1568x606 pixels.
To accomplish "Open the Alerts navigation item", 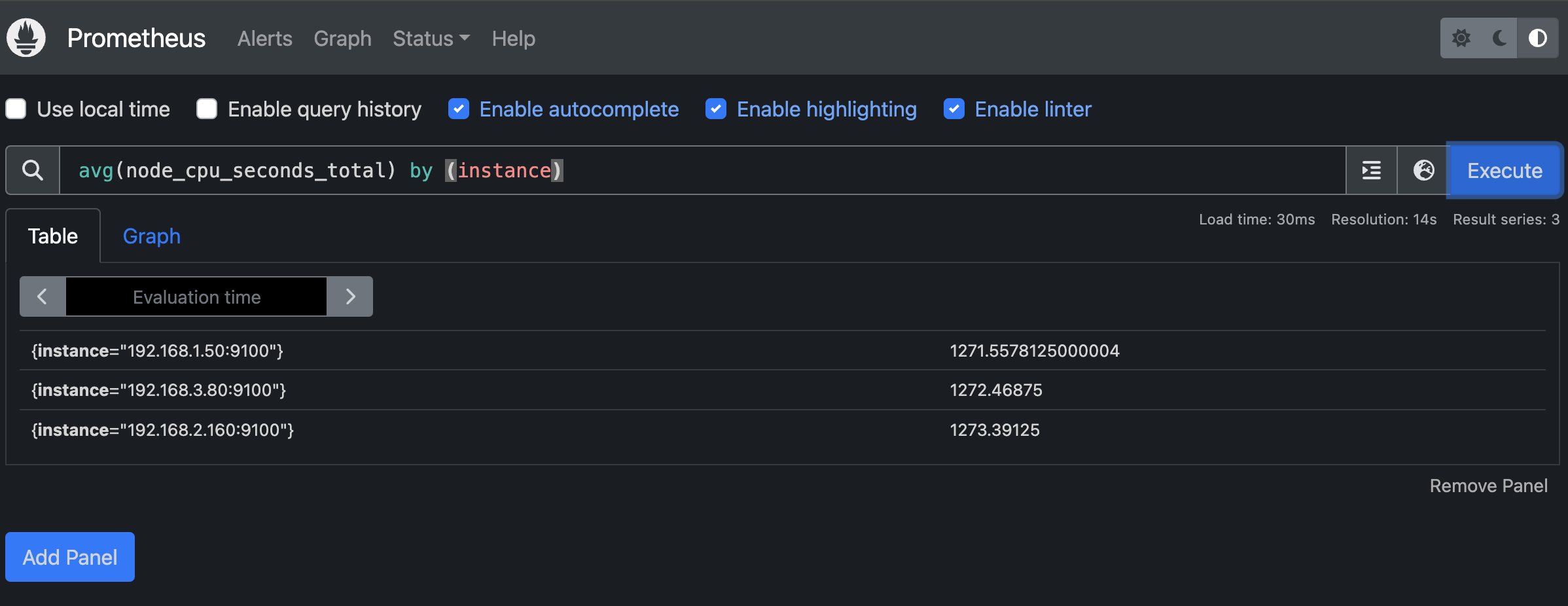I will (x=265, y=39).
